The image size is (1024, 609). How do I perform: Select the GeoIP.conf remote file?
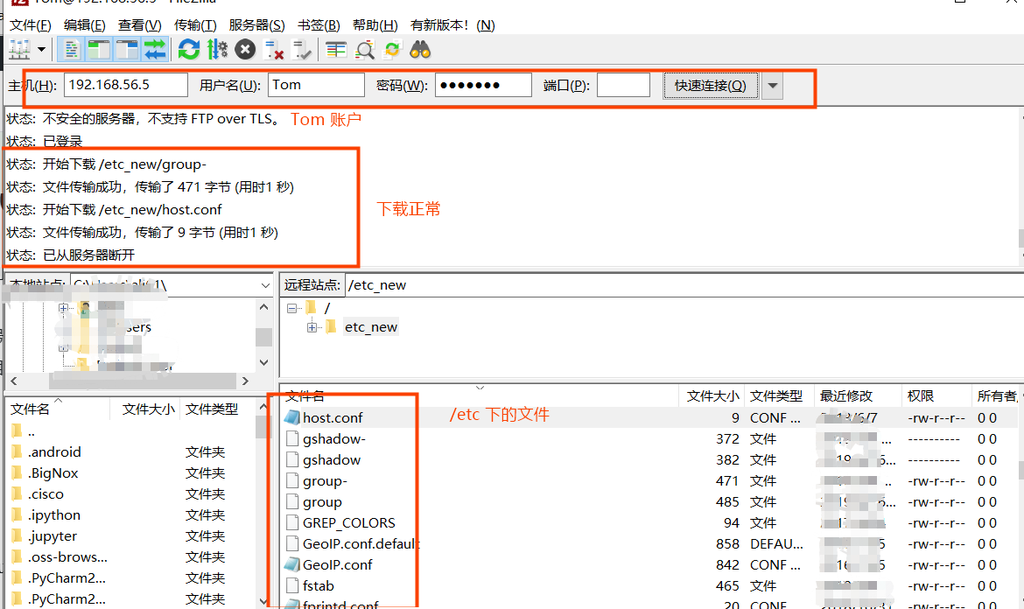click(x=337, y=565)
